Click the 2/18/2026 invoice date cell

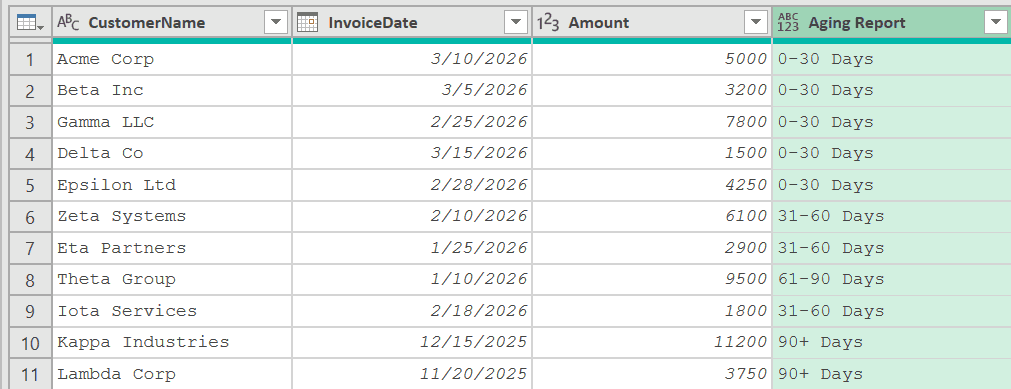tap(412, 311)
